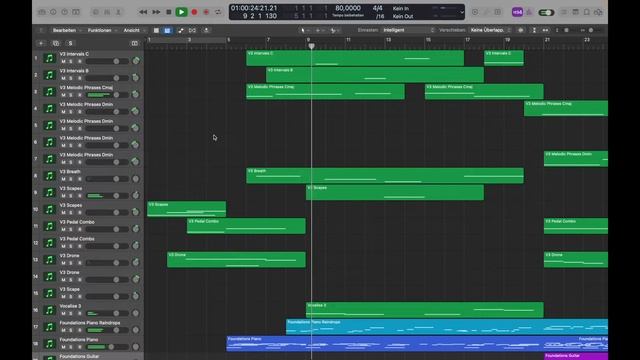
Task: Open the Note Pad icon
Action: pos(587,12)
